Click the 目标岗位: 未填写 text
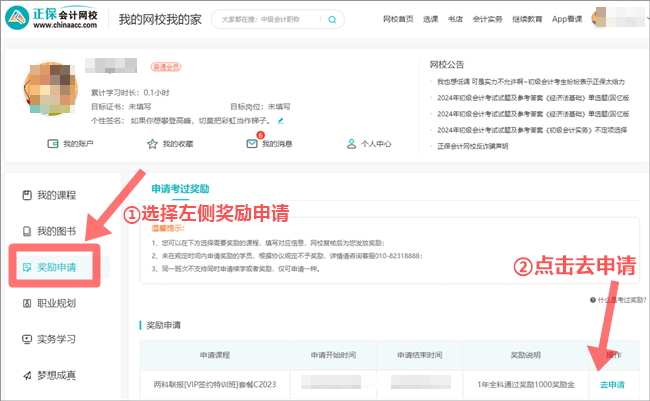 (x=260, y=107)
